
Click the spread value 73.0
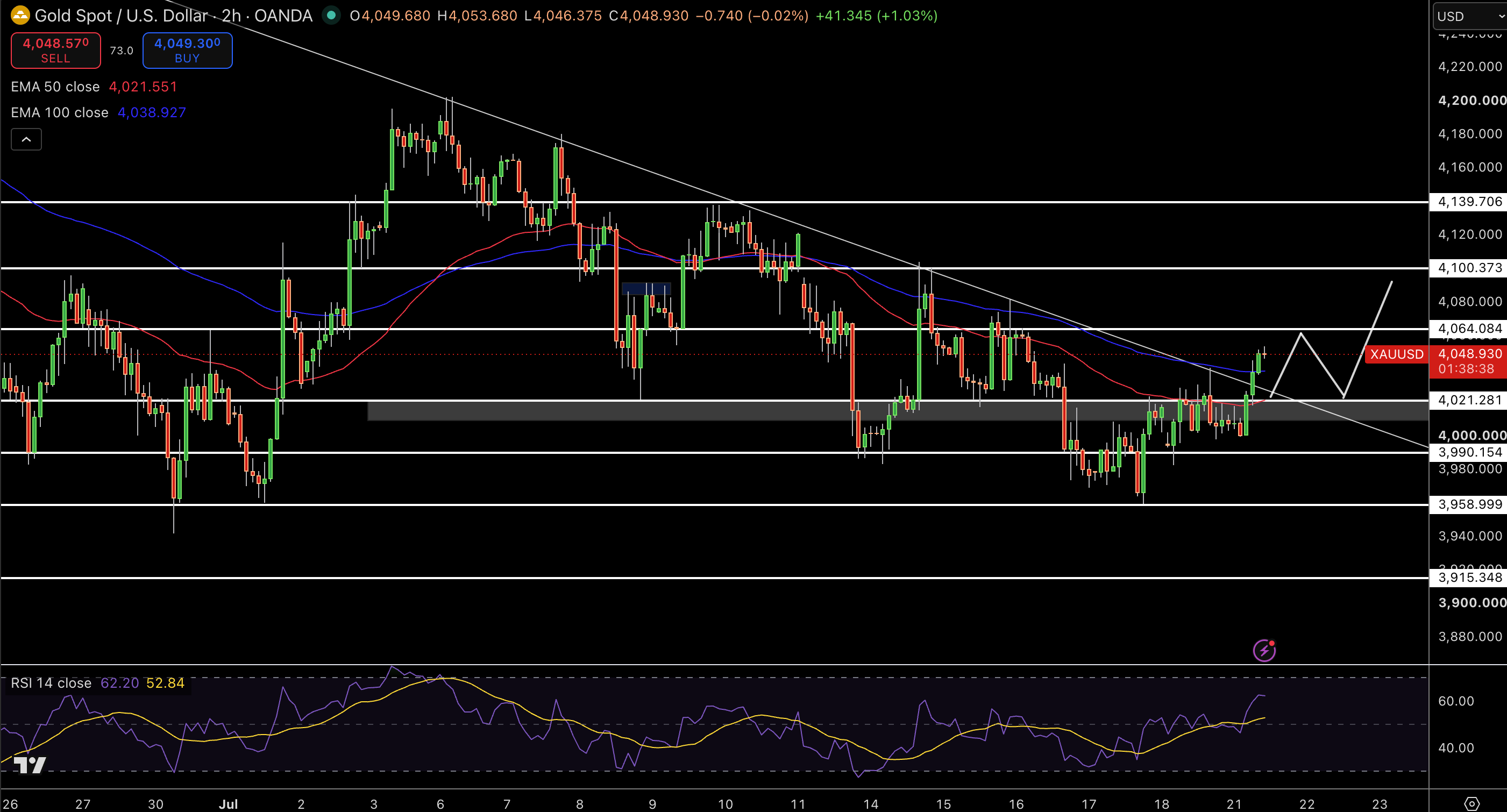121,51
